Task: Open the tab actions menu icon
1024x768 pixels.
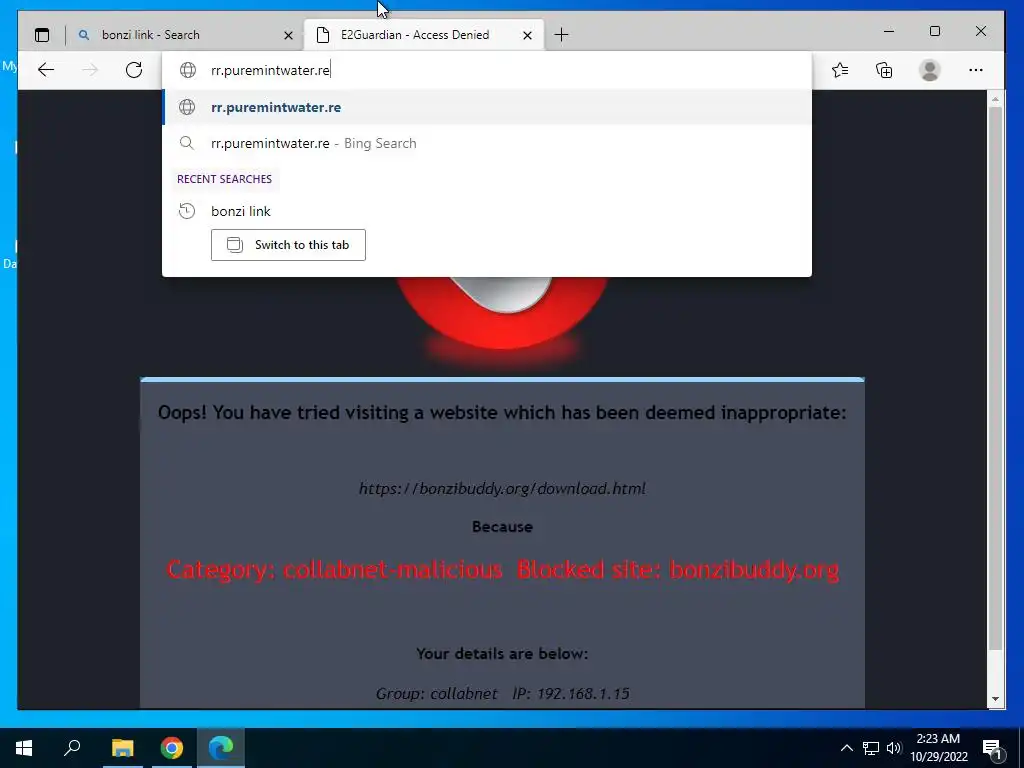Action: (x=42, y=35)
